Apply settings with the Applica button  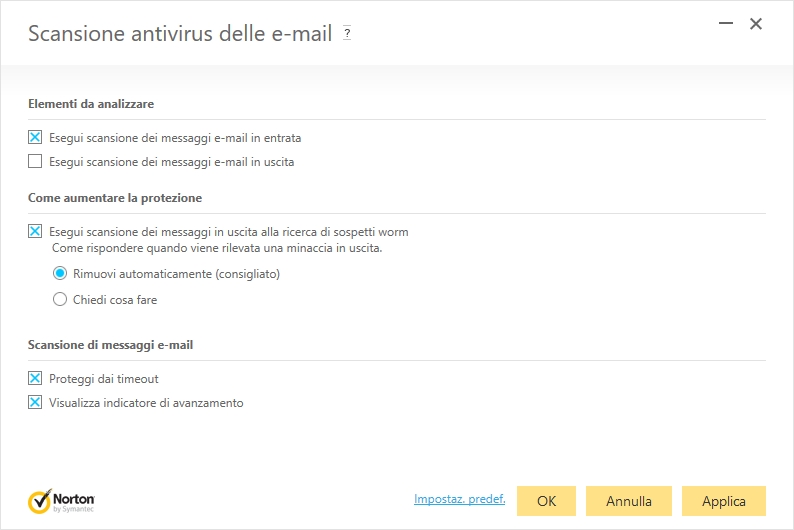point(724,501)
